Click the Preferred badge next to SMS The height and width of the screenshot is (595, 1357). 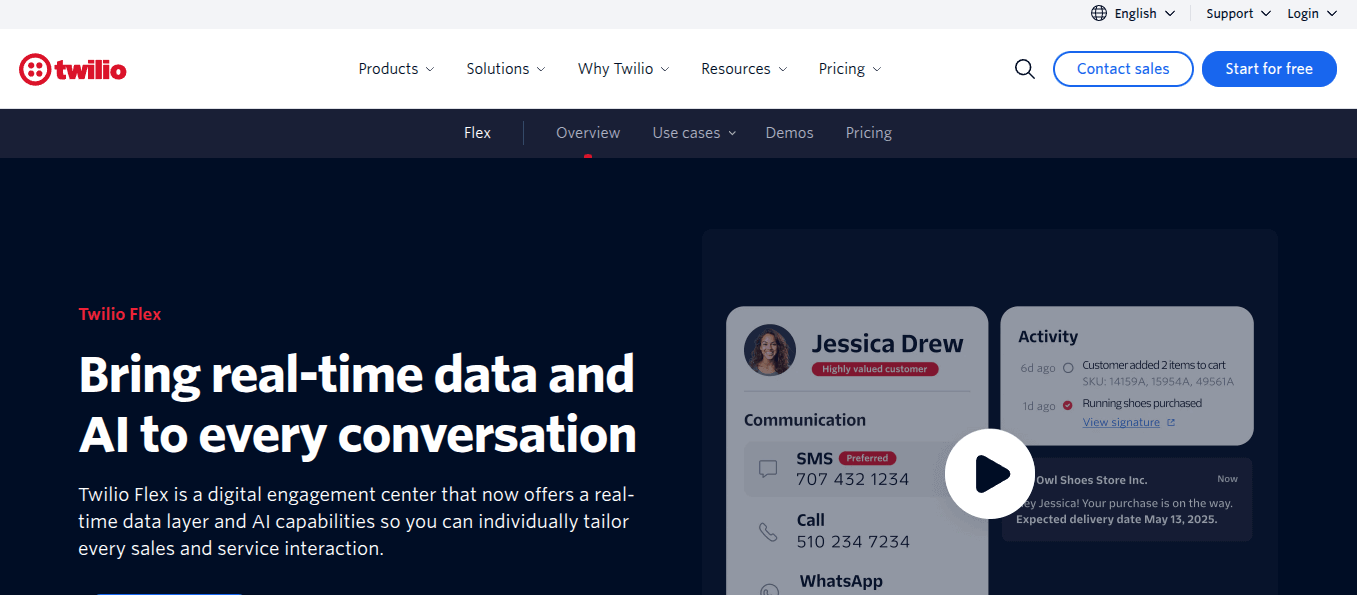tap(867, 458)
